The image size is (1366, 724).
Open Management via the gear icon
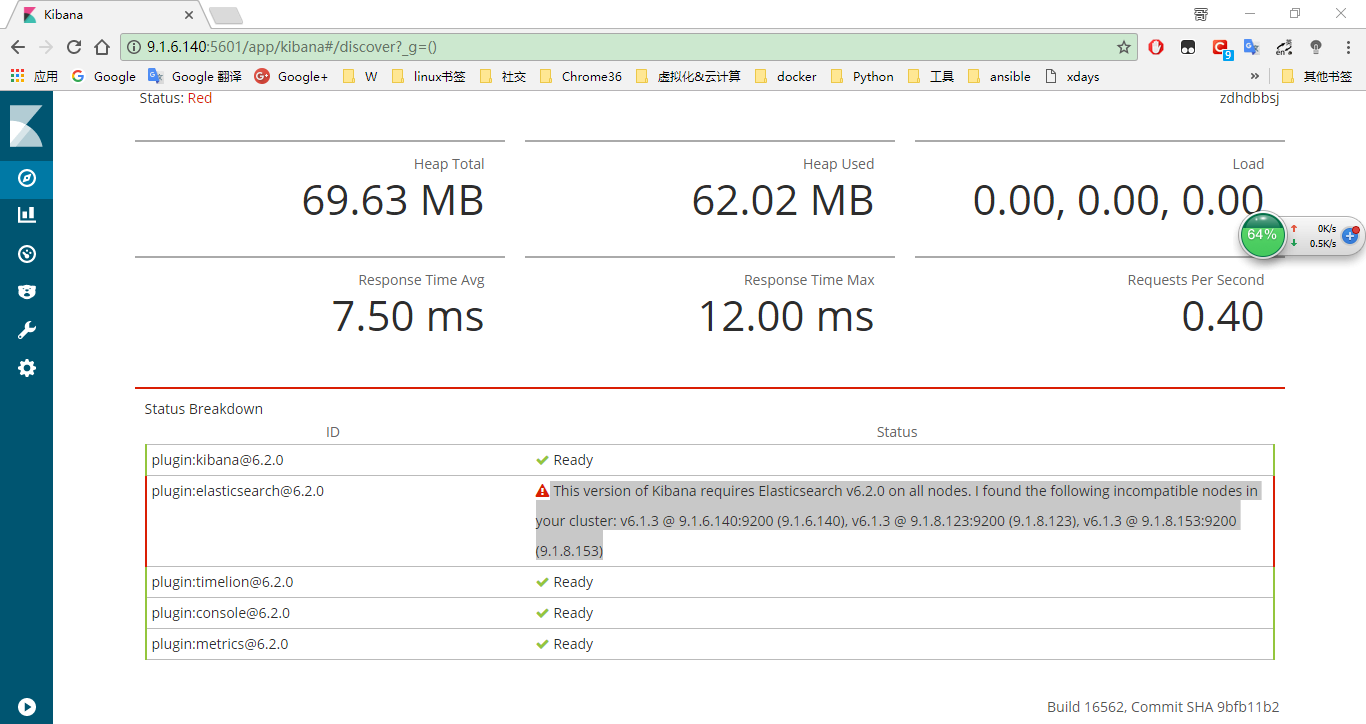(27, 368)
